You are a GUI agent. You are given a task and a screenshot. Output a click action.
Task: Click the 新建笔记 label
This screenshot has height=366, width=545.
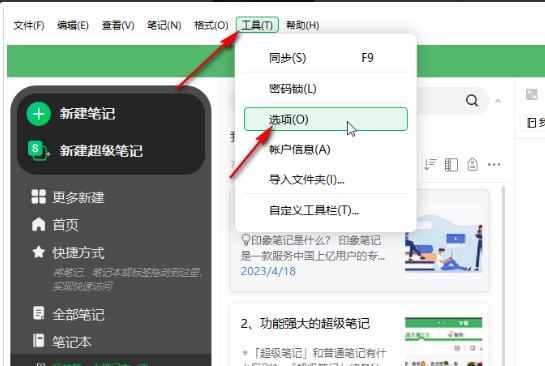coord(87,114)
